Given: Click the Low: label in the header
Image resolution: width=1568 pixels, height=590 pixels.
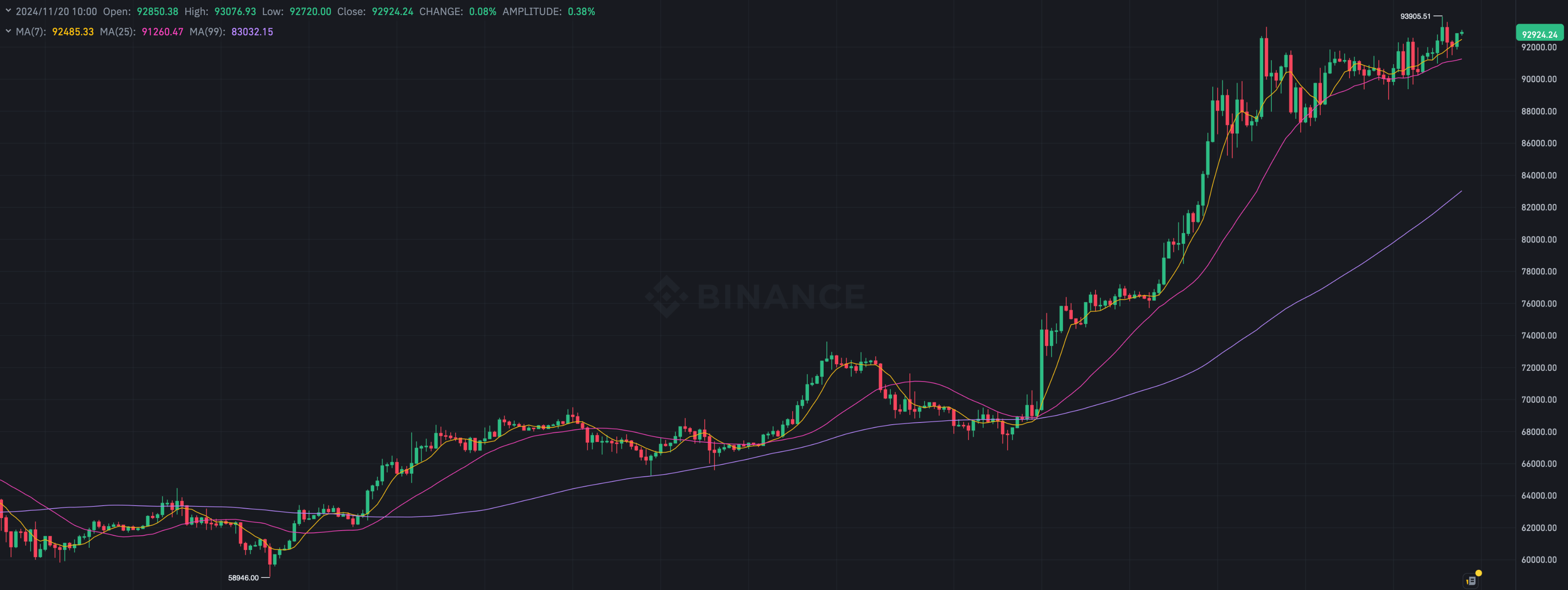Looking at the screenshot, I should point(273,12).
